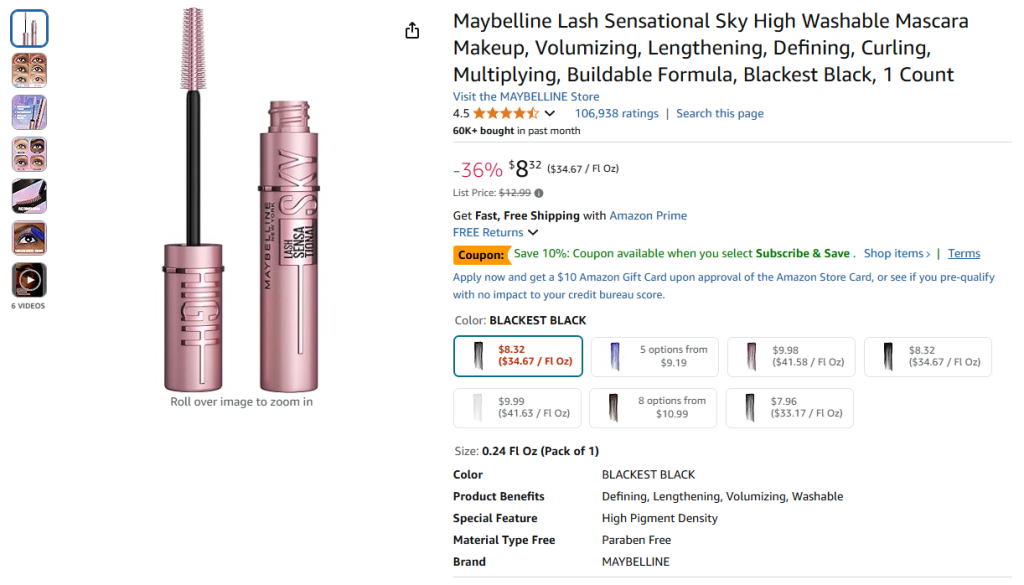Visit the MAYBELLINE Store link
Viewport: 1024px width, 585px height.
click(x=526, y=97)
